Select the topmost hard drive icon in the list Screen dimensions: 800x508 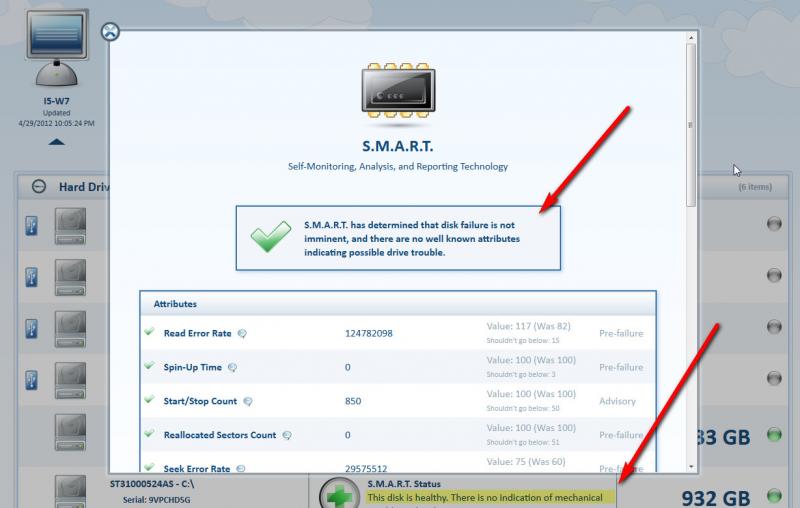tap(70, 226)
